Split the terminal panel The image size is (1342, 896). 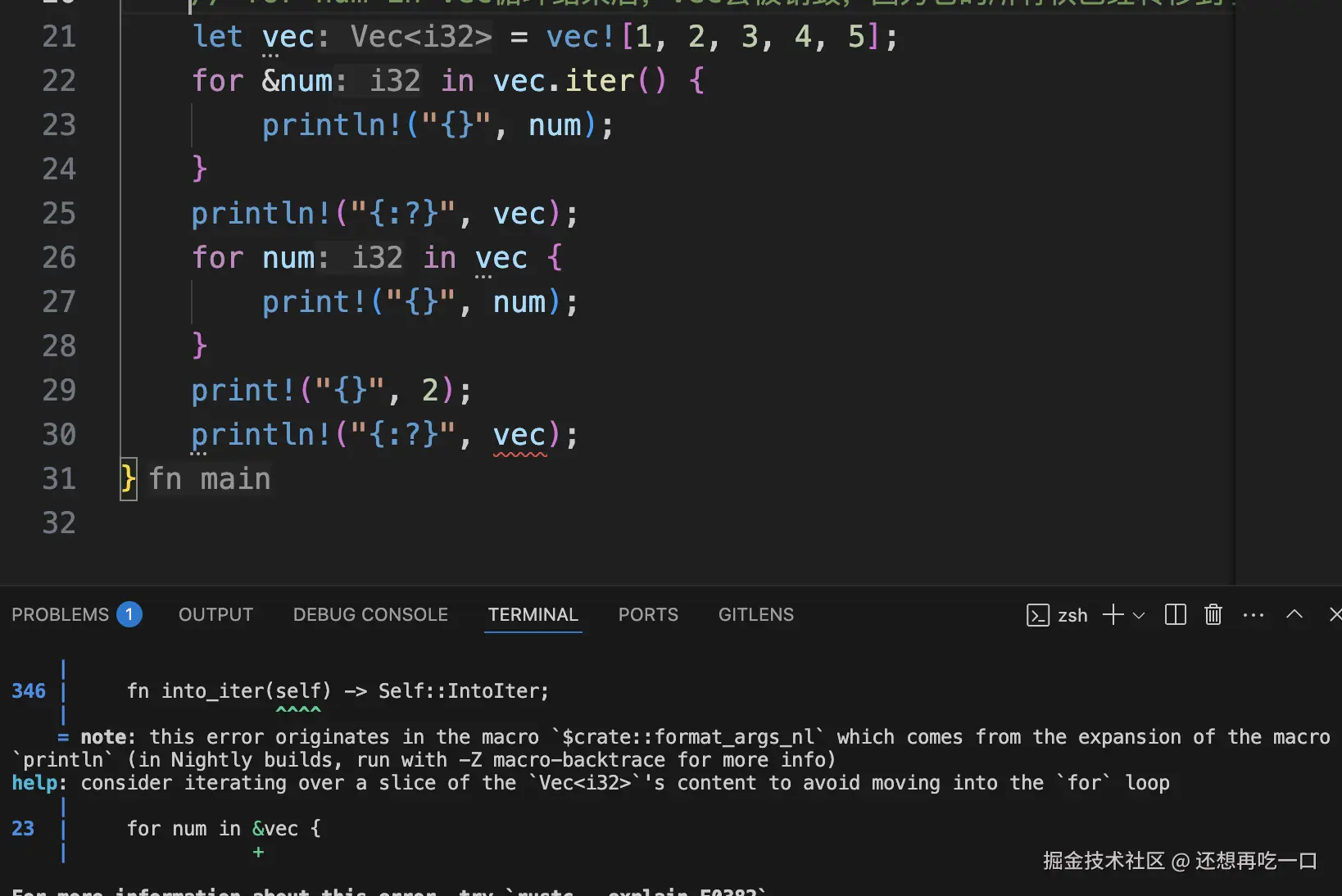[1175, 615]
